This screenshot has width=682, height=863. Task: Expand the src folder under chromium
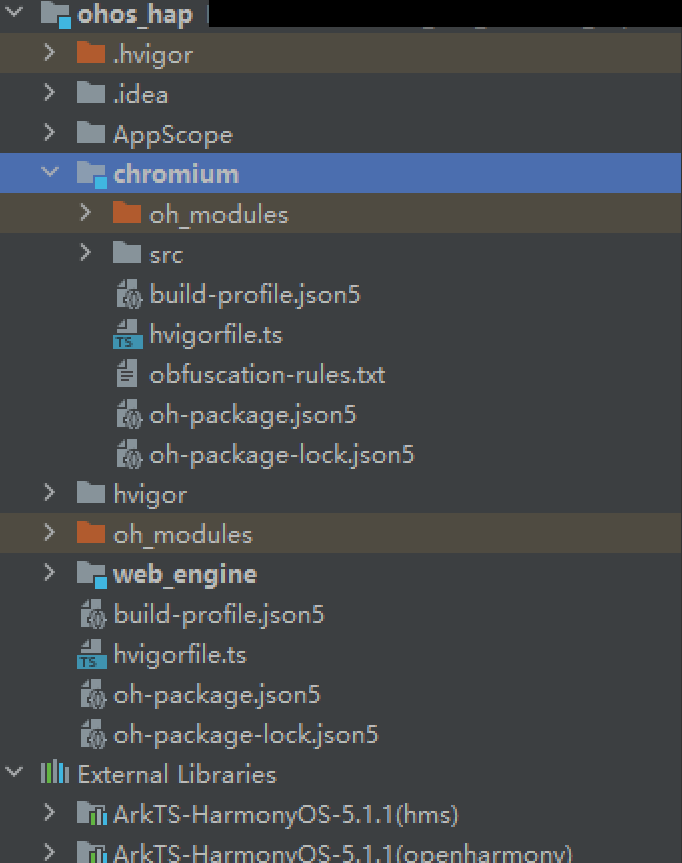[86, 254]
